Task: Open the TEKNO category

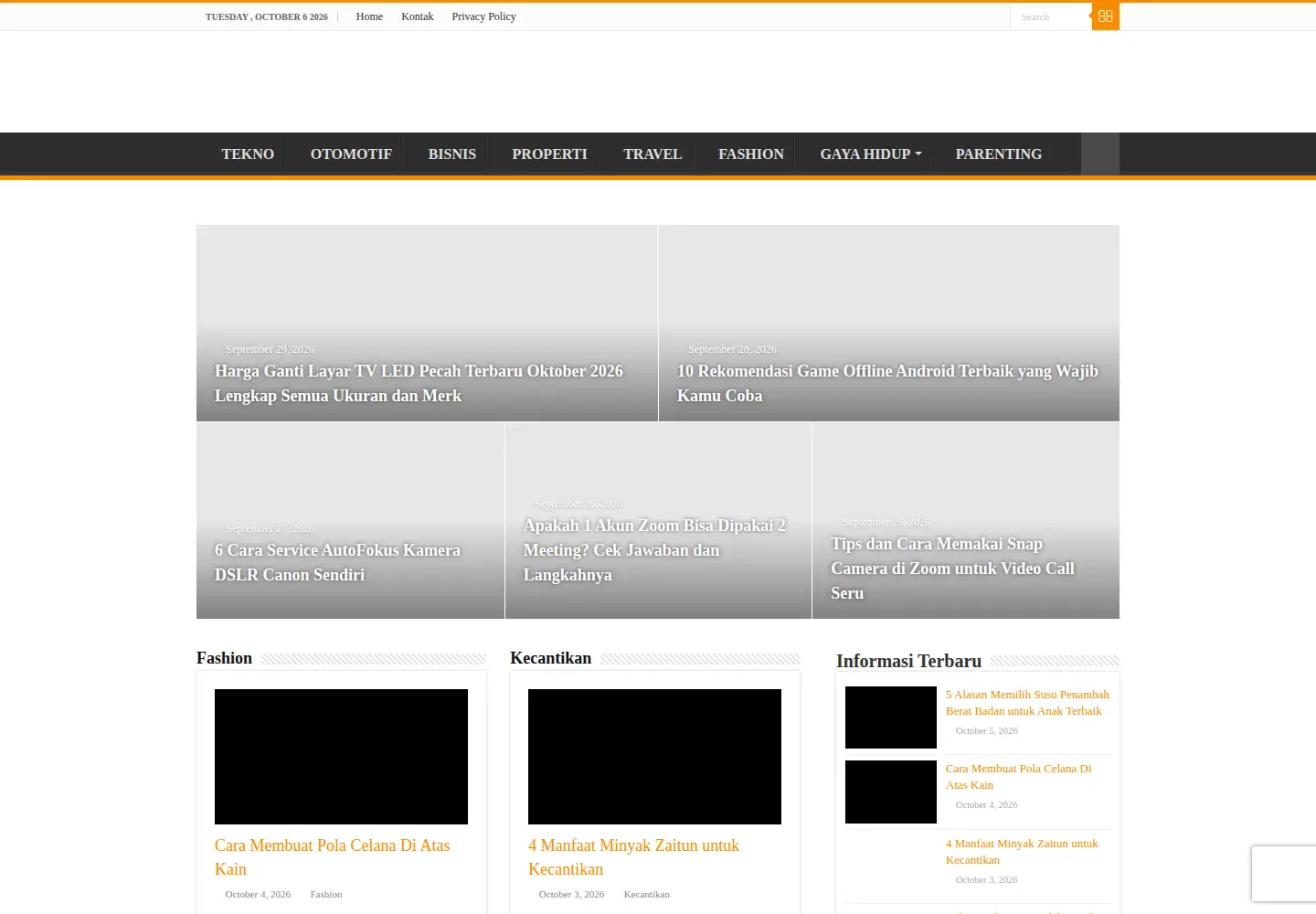Action: [248, 154]
